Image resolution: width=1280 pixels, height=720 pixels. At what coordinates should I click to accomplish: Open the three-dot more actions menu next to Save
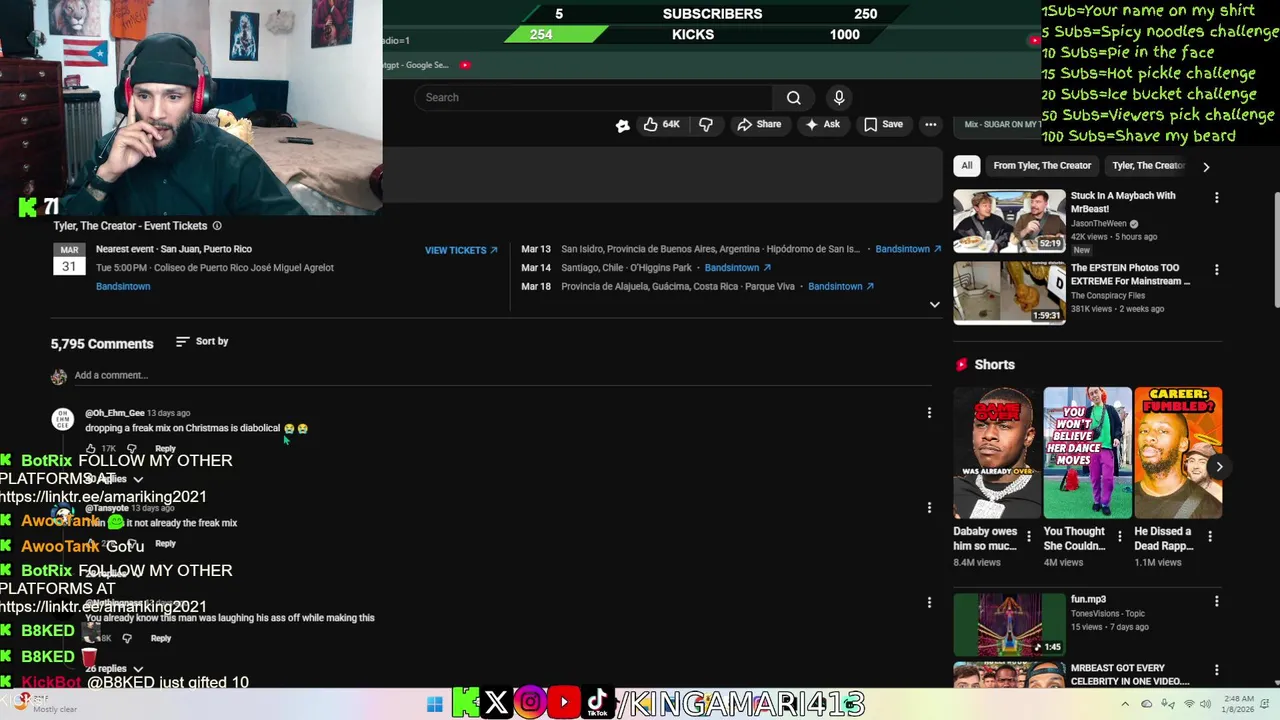coord(931,124)
